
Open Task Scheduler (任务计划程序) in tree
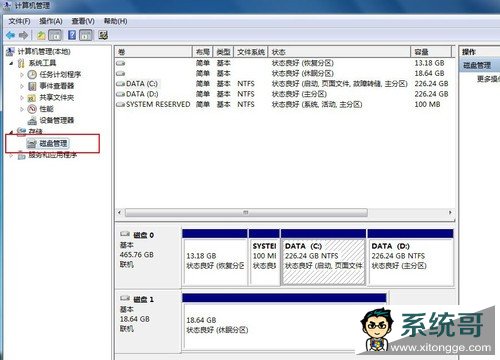[60, 74]
